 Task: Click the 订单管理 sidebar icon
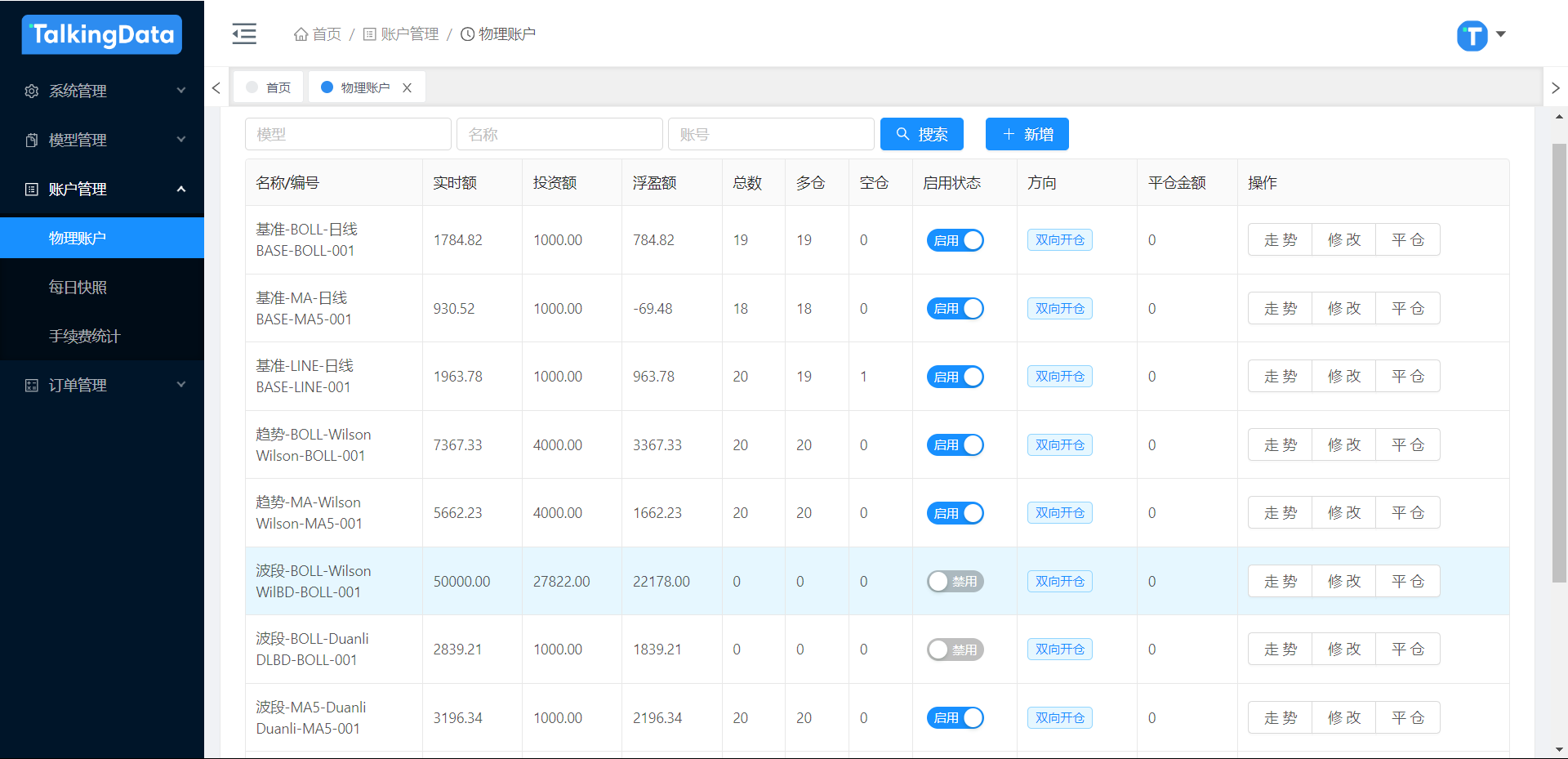click(32, 385)
